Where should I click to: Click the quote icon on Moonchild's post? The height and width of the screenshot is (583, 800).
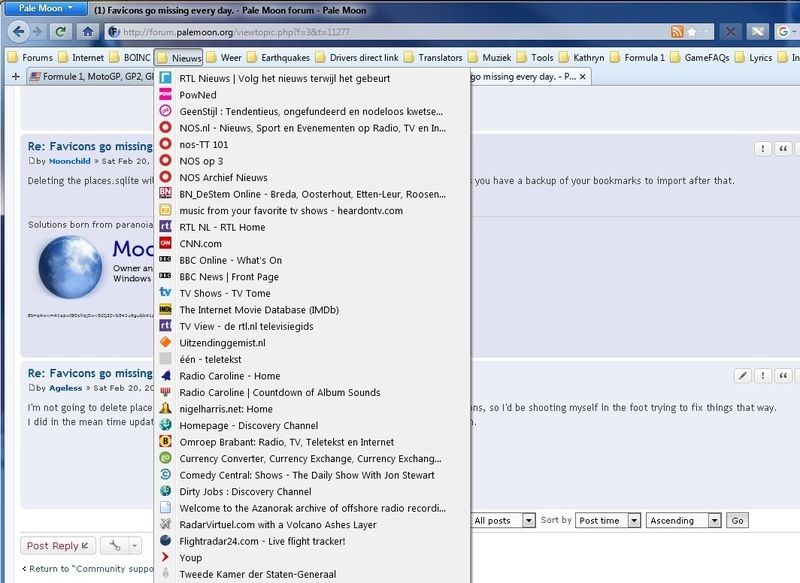783,148
